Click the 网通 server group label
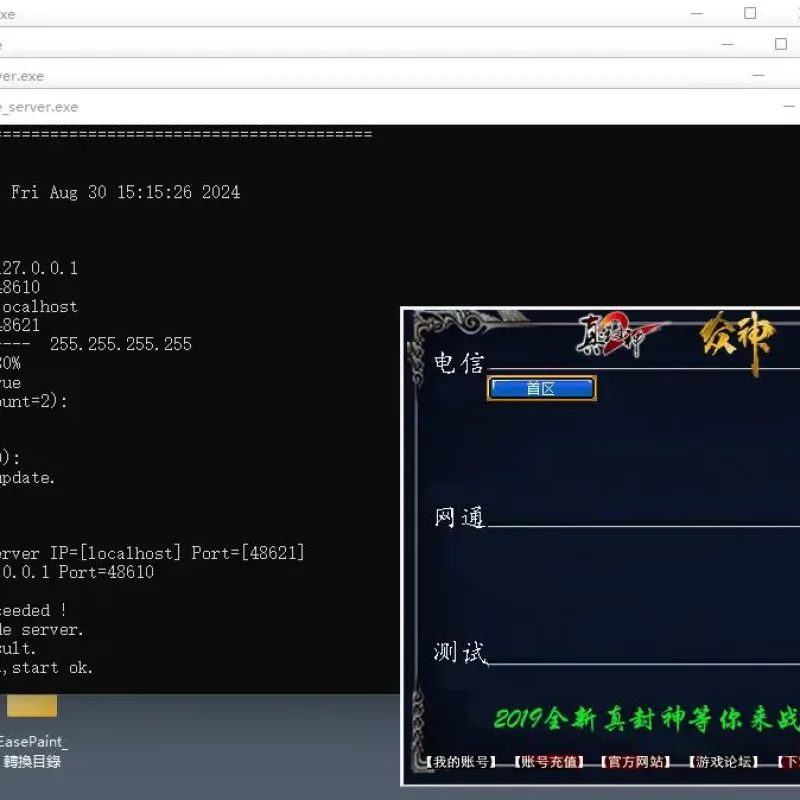The width and height of the screenshot is (800, 800). coord(459,517)
